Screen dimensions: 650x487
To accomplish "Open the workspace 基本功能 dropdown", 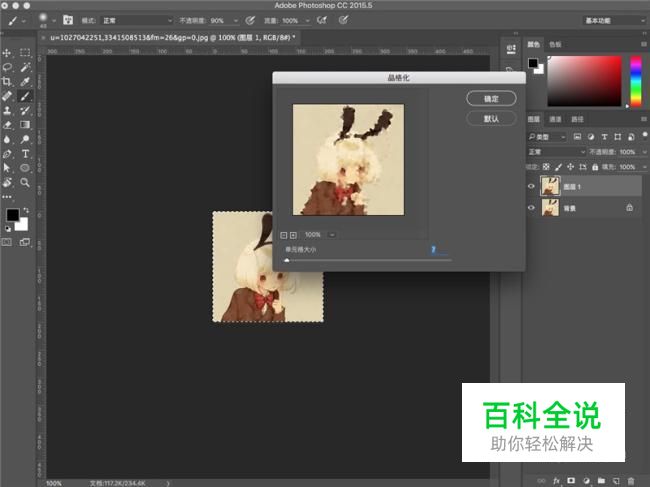I will pos(614,20).
